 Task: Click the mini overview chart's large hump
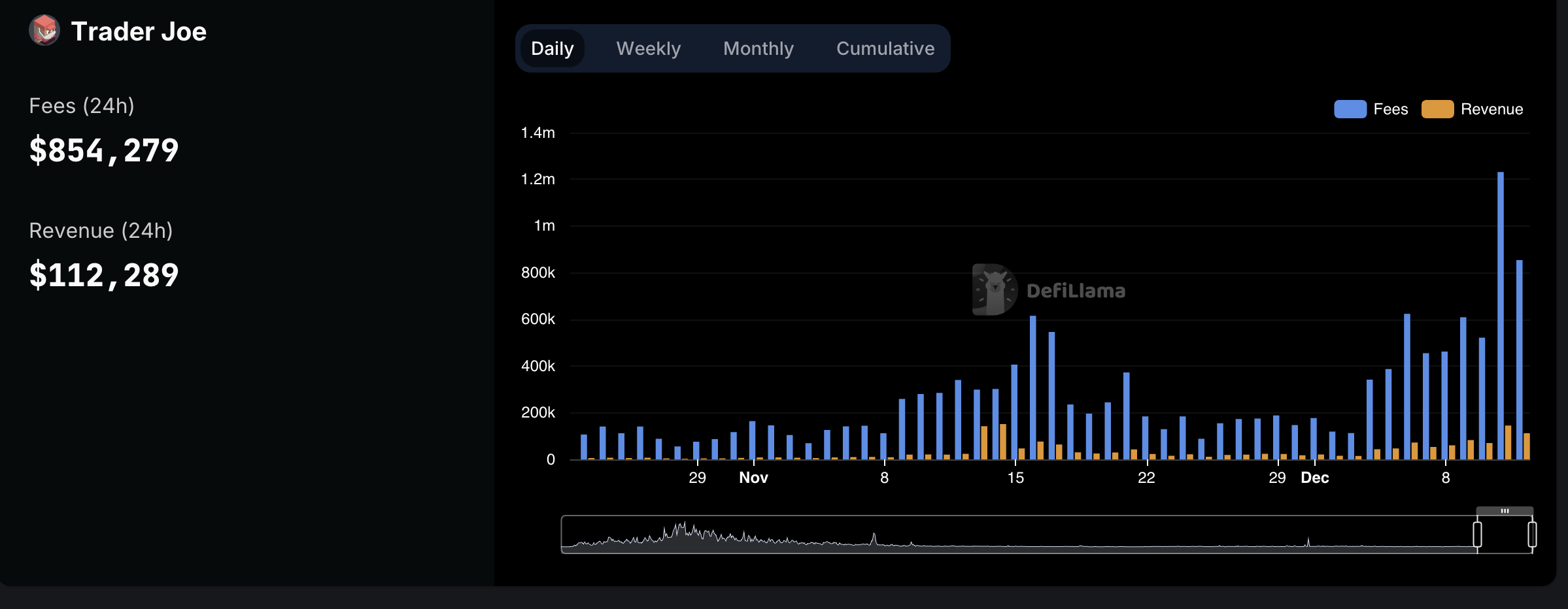coord(683,534)
